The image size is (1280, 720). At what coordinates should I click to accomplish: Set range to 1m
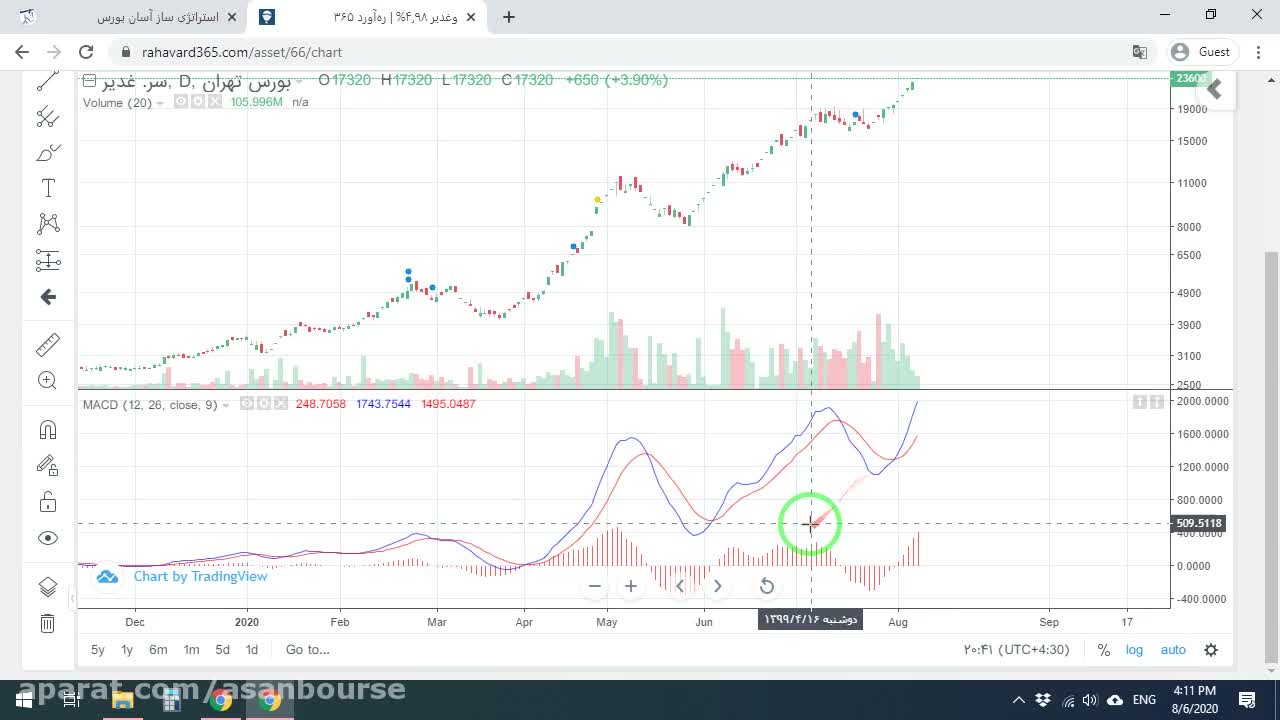coord(191,650)
